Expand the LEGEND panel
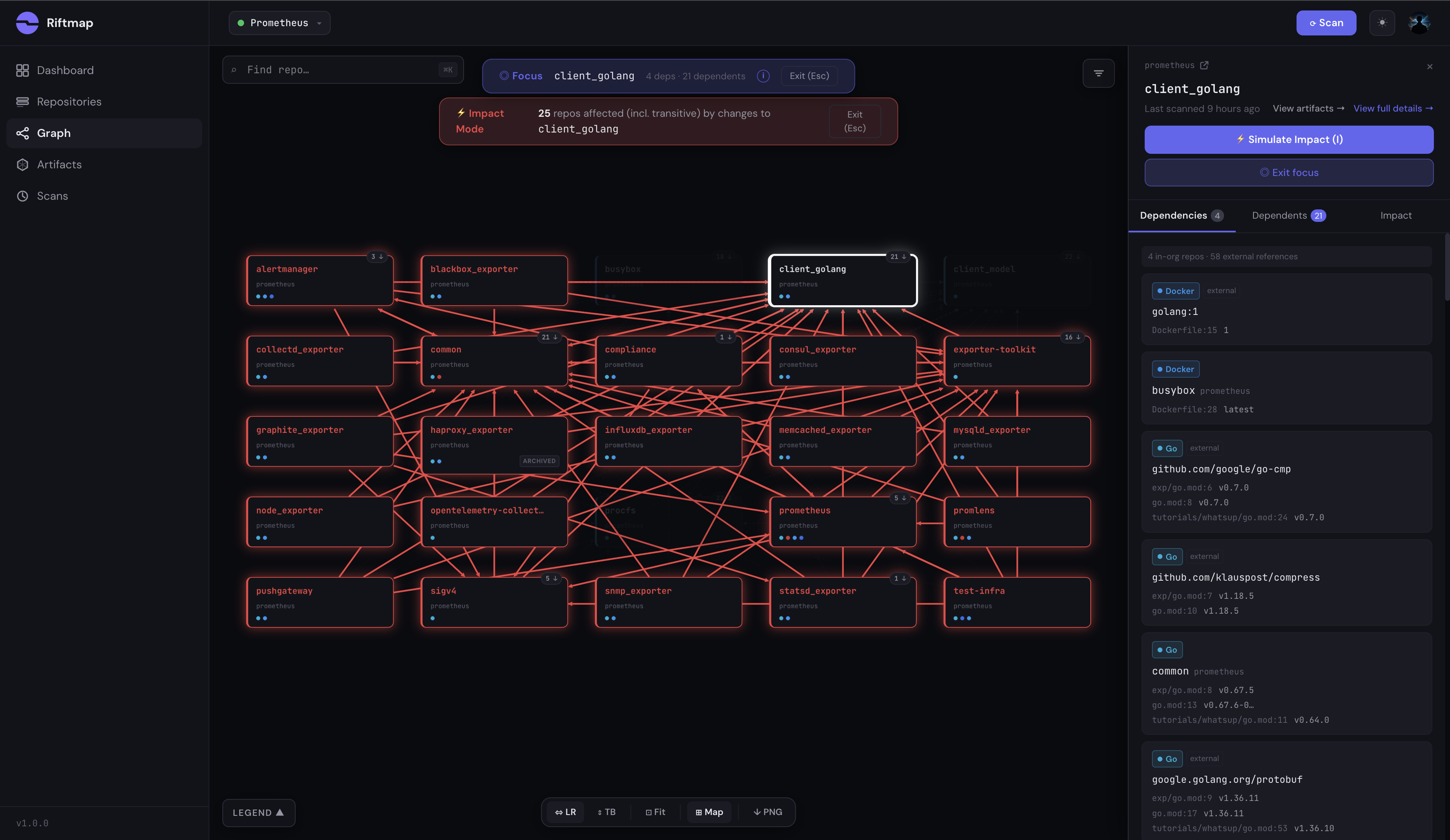 pyautogui.click(x=258, y=812)
